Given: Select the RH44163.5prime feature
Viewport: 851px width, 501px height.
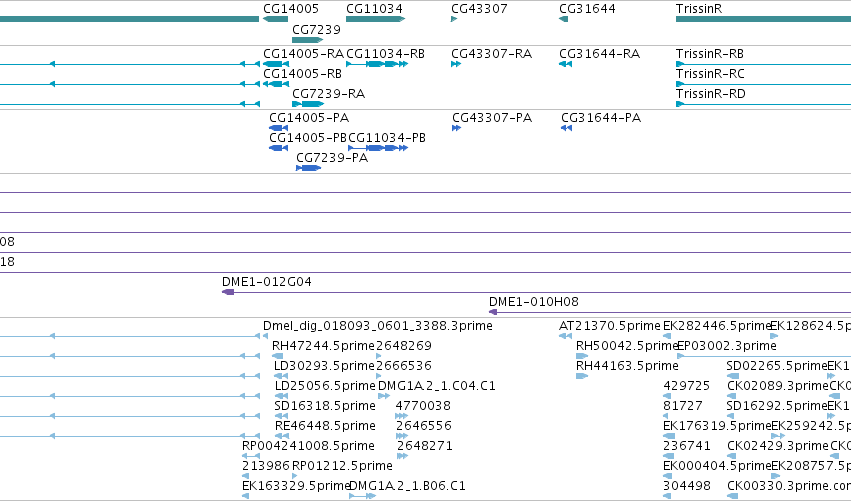Looking at the screenshot, I should [x=582, y=376].
